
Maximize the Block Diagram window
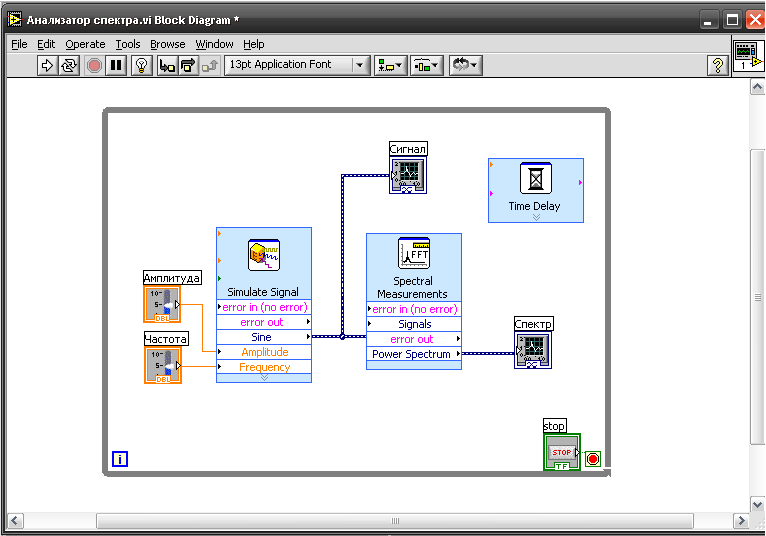pyautogui.click(x=732, y=20)
